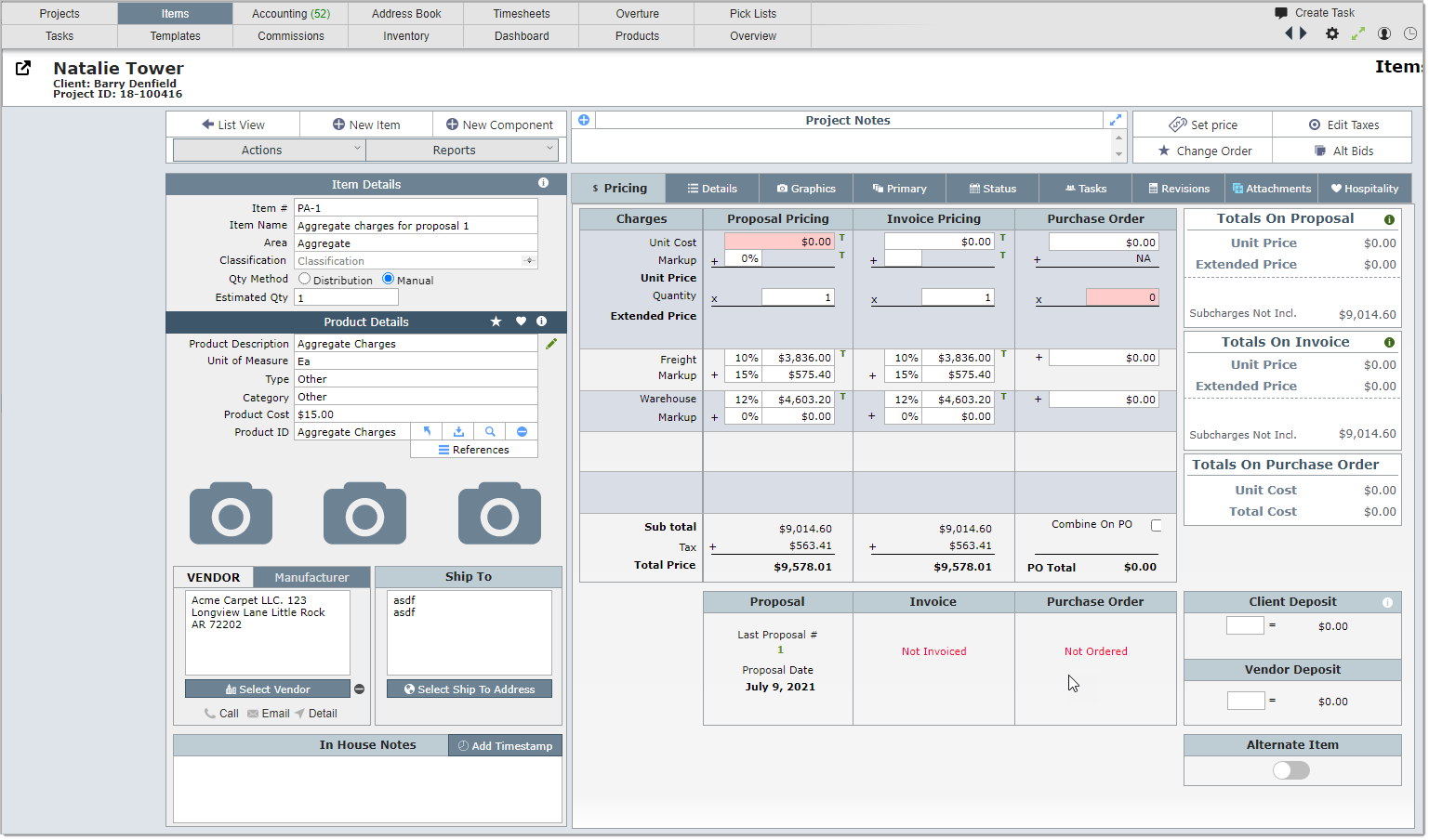Click the New Item button
The height and width of the screenshot is (840, 1429).
point(366,125)
